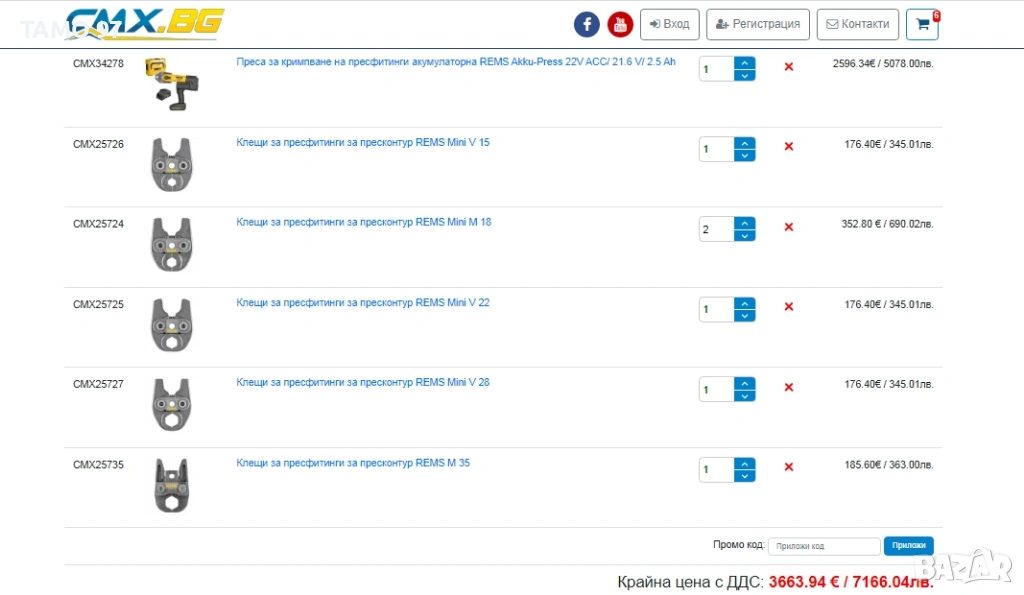Remove REMS Mini V 22 item
Screen dimensions: 1024x595
tap(788, 307)
